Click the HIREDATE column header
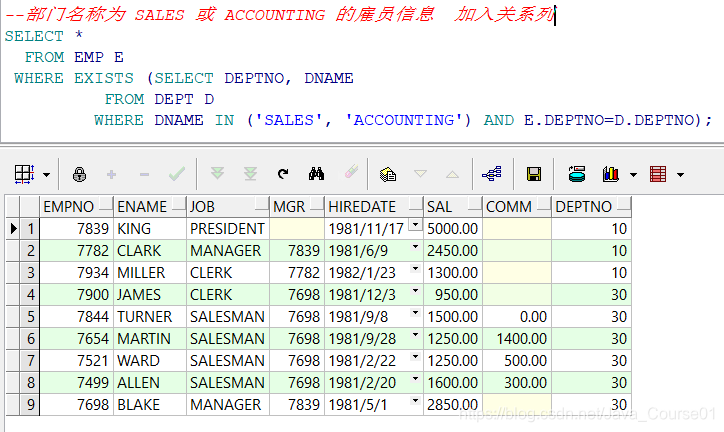This screenshot has height=432, width=724. 374,206
